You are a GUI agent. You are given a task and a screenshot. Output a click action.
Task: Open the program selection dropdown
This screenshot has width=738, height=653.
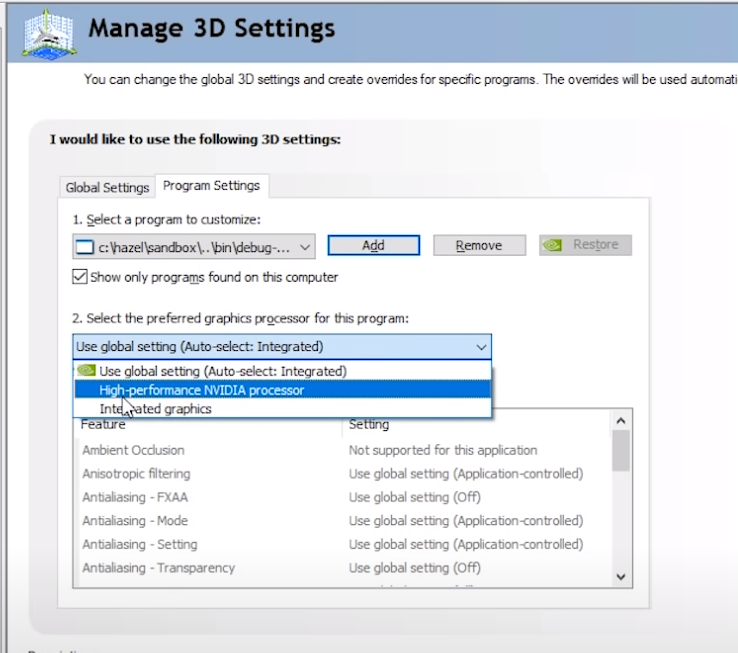194,247
